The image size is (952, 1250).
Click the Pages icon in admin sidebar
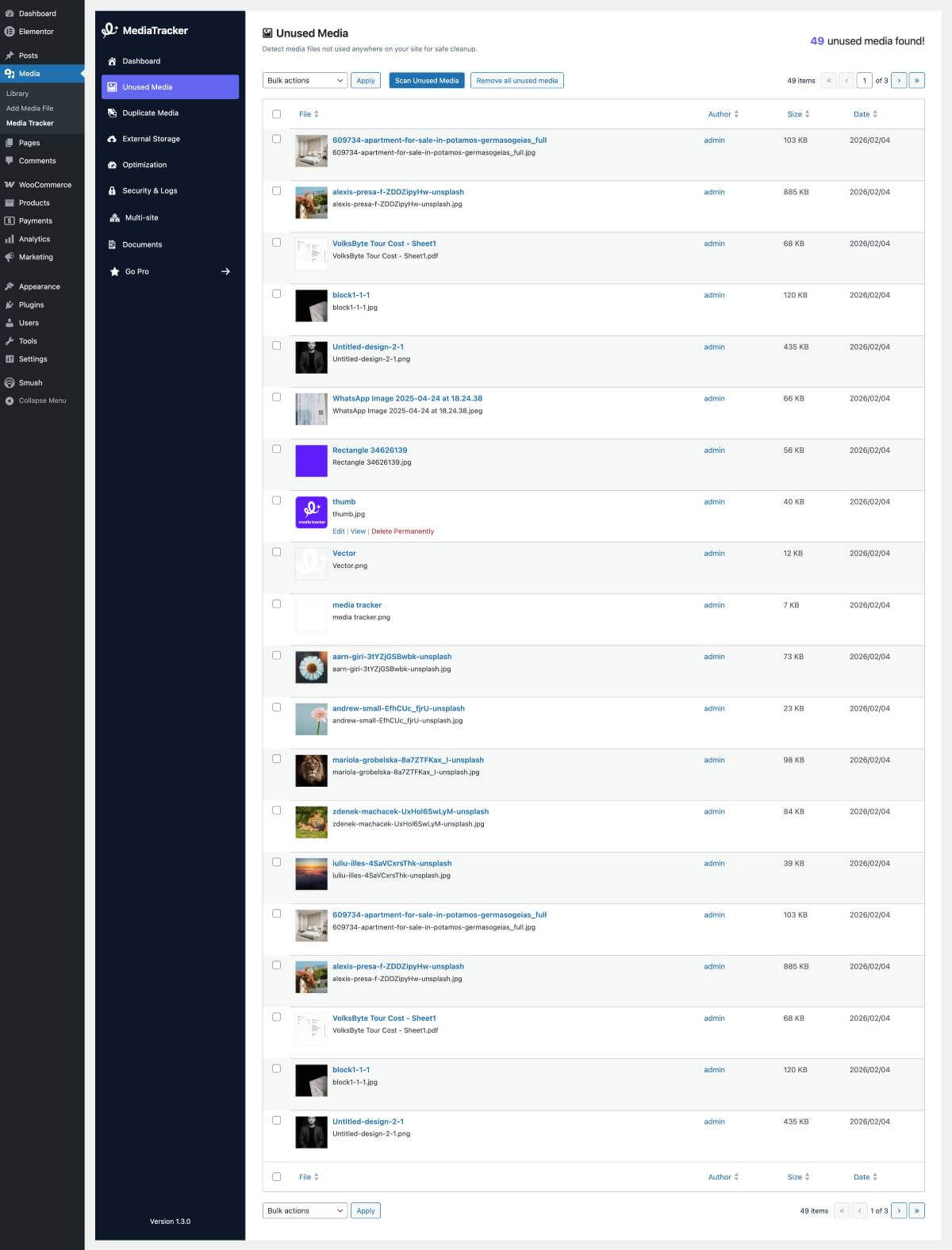point(10,143)
